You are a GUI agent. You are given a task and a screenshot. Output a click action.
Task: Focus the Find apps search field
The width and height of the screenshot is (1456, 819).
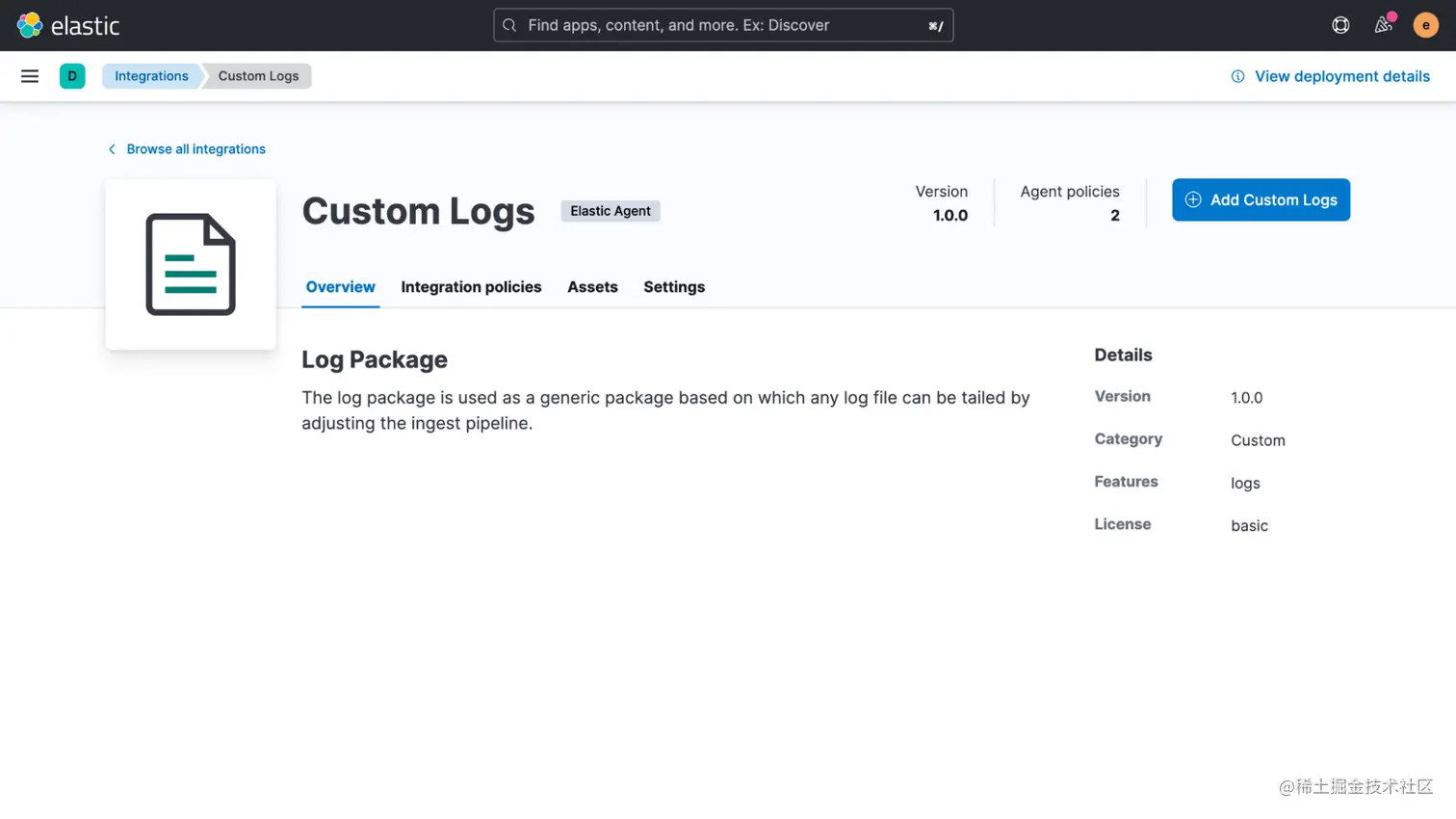click(723, 25)
